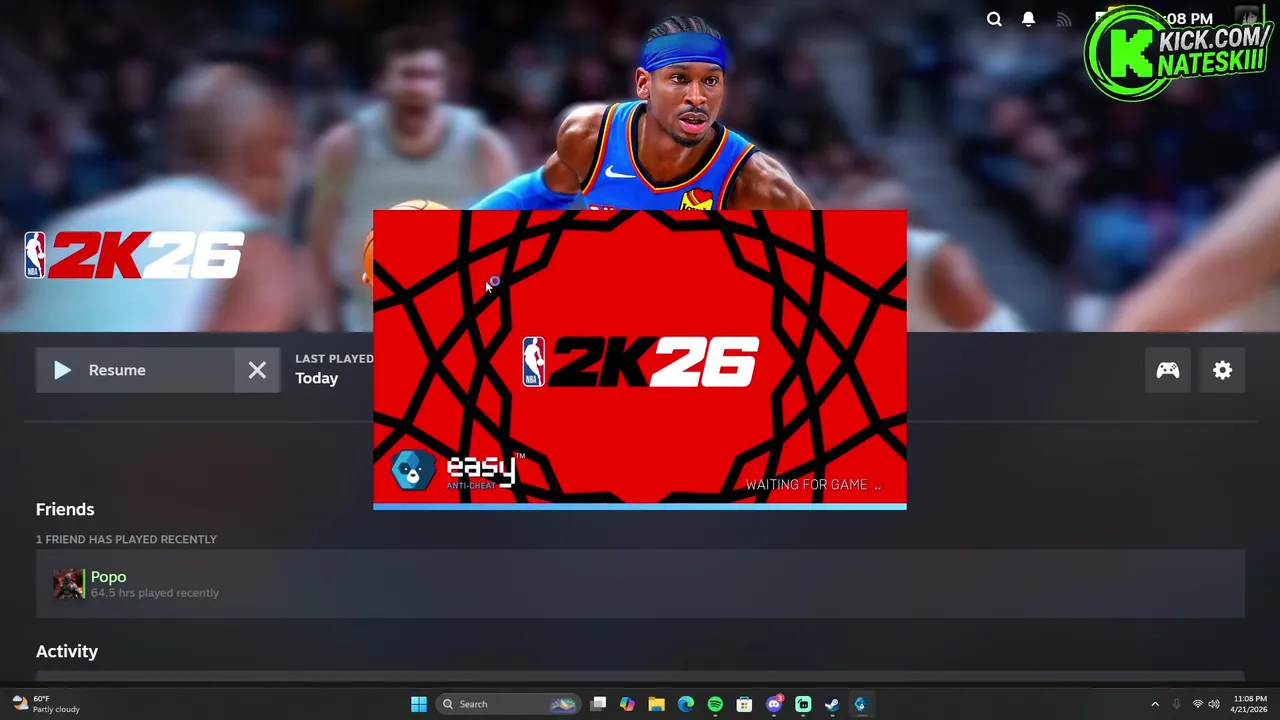
Task: Click the NBA 2K26 logo on hero banner
Action: pyautogui.click(x=134, y=255)
